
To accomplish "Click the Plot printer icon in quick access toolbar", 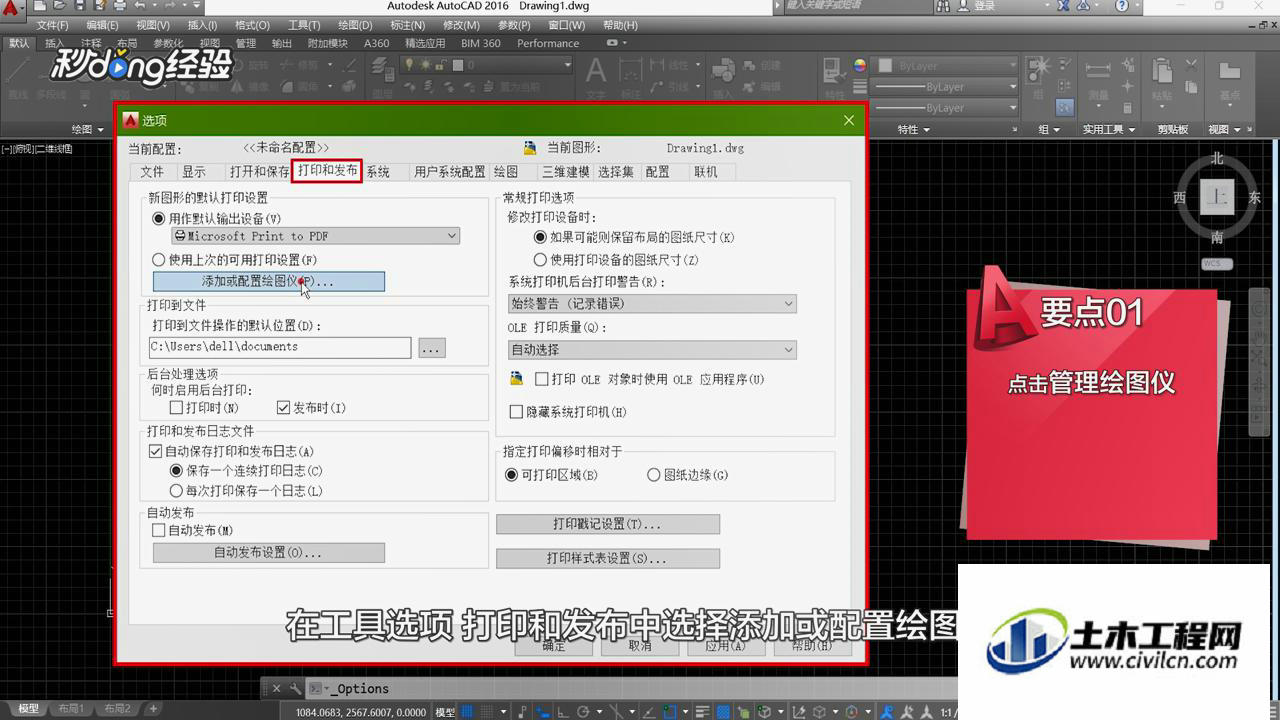I will [x=120, y=6].
